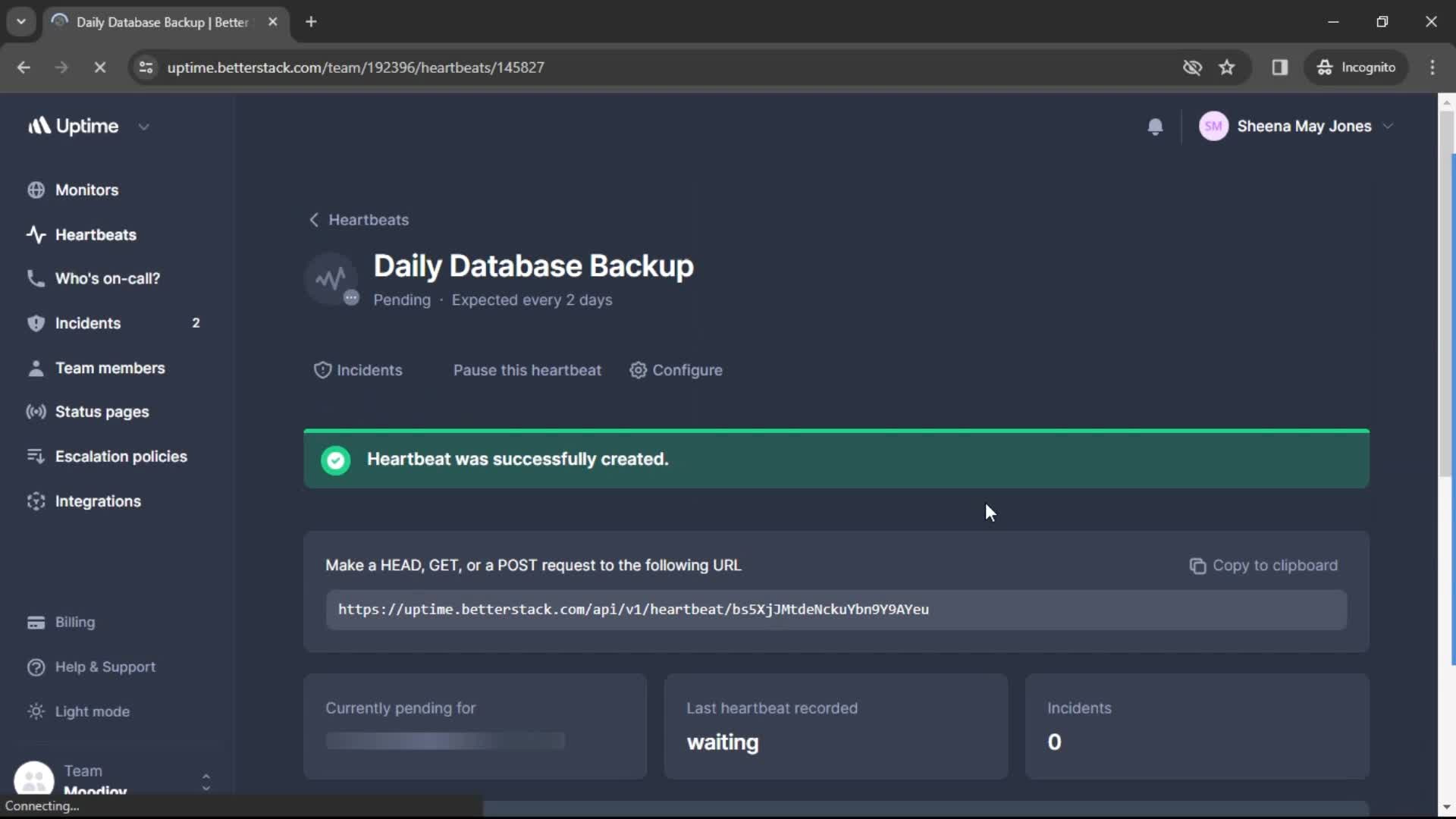Click the Uptime logo
The width and height of the screenshot is (1456, 819).
(x=74, y=126)
